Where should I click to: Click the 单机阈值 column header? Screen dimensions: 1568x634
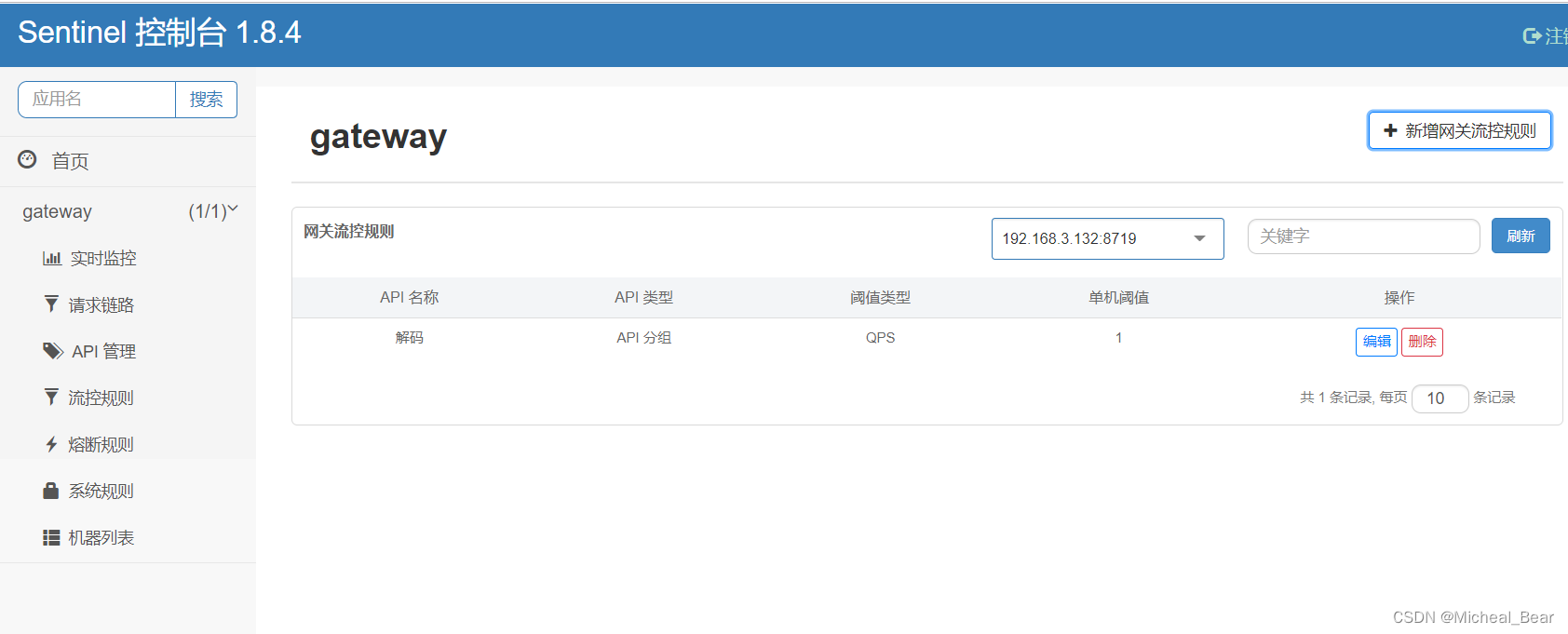(1118, 297)
